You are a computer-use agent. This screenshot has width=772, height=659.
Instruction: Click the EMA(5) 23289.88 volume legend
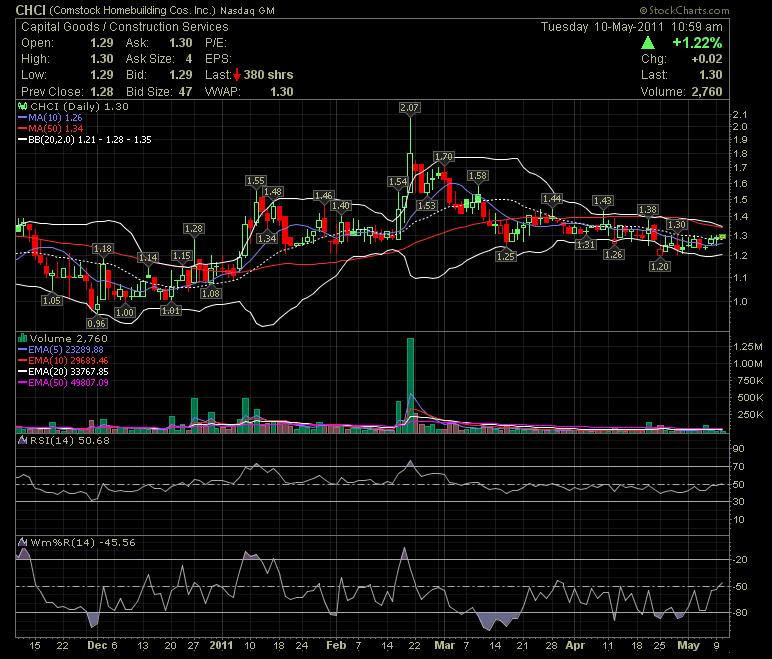coord(61,349)
